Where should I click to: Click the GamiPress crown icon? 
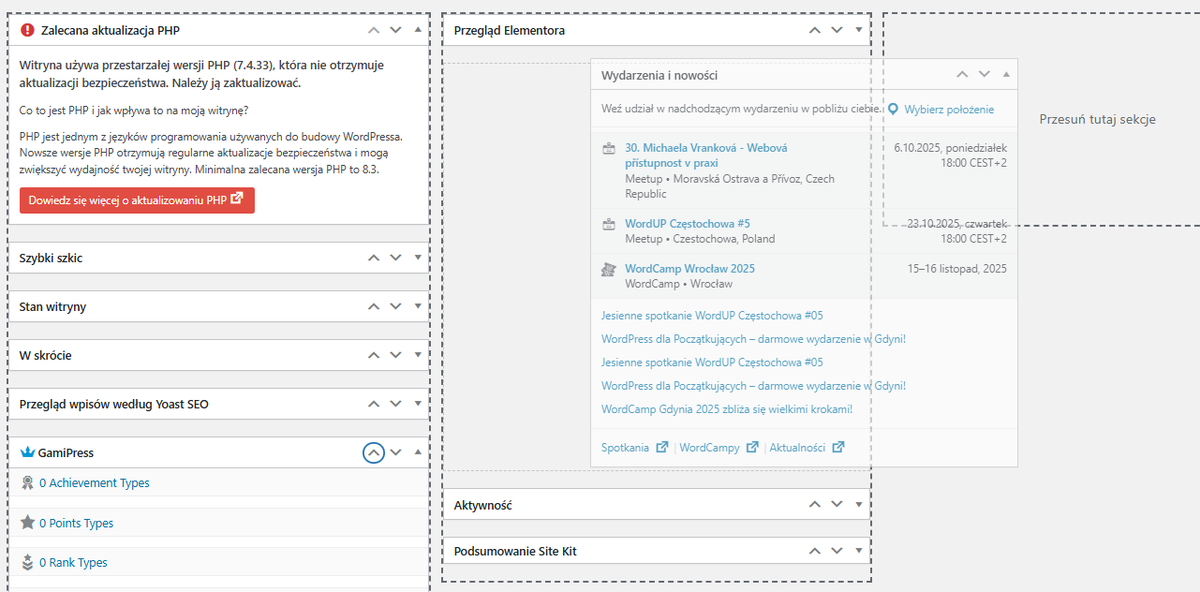coord(27,453)
